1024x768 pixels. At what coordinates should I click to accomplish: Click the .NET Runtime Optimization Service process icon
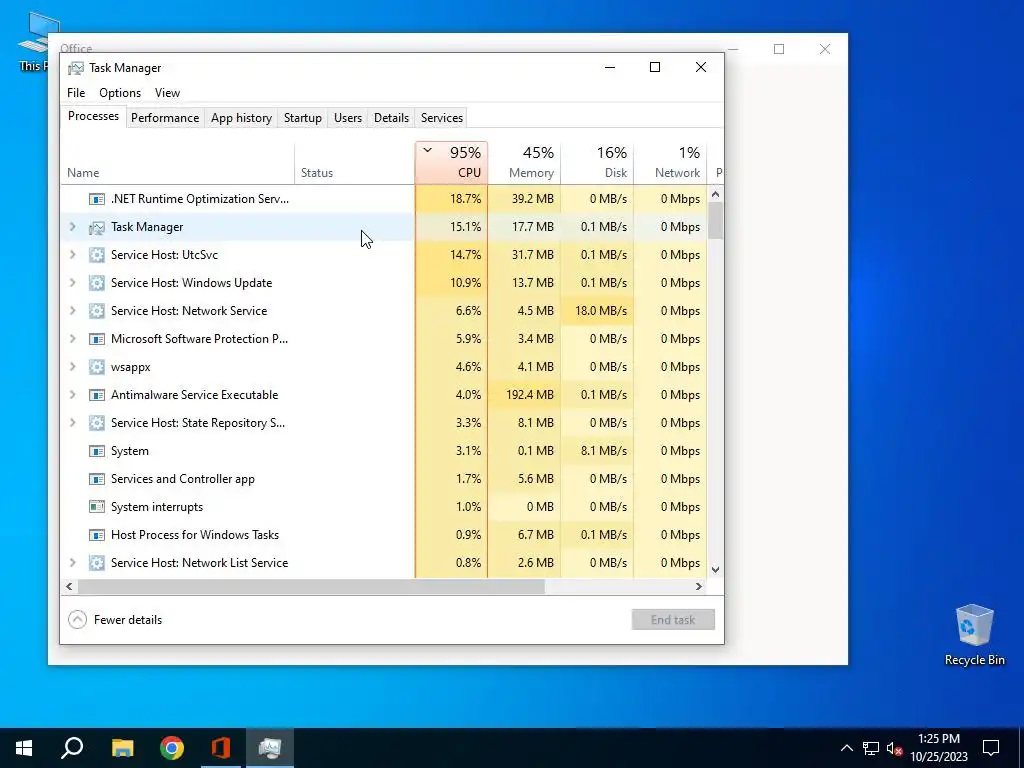tap(97, 199)
